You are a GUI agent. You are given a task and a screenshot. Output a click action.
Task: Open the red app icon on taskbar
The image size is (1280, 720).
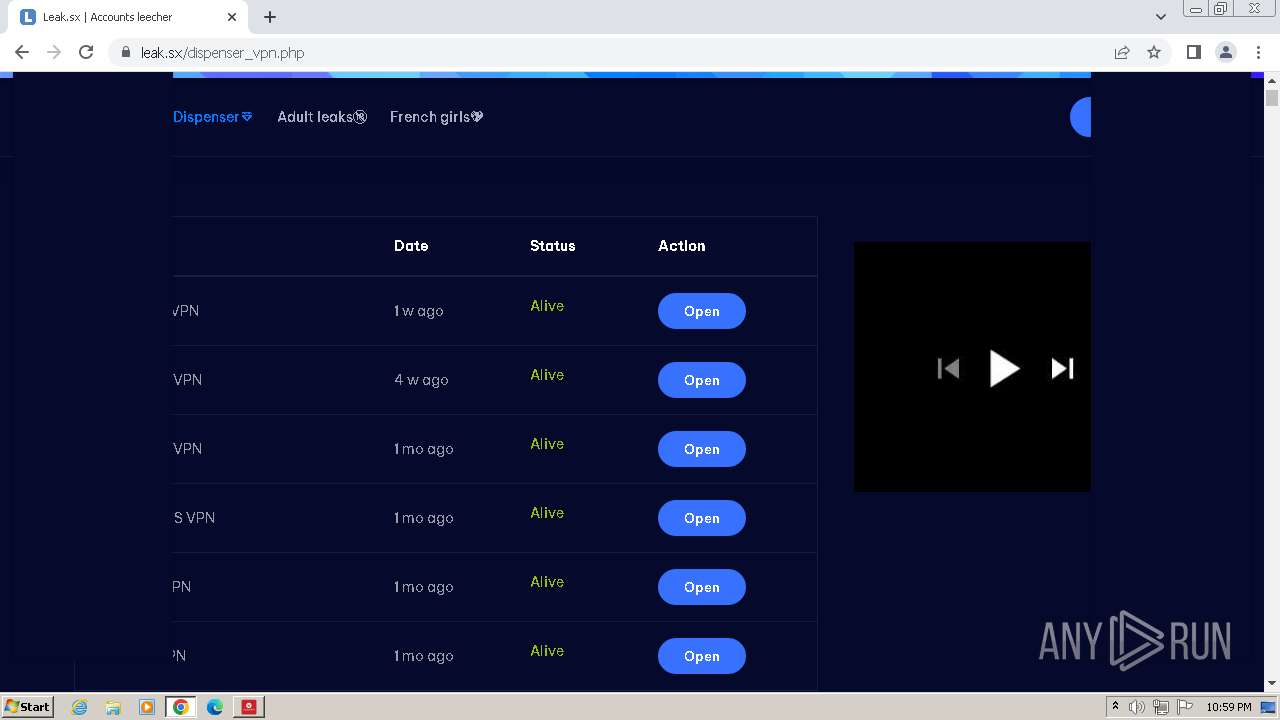click(x=249, y=707)
